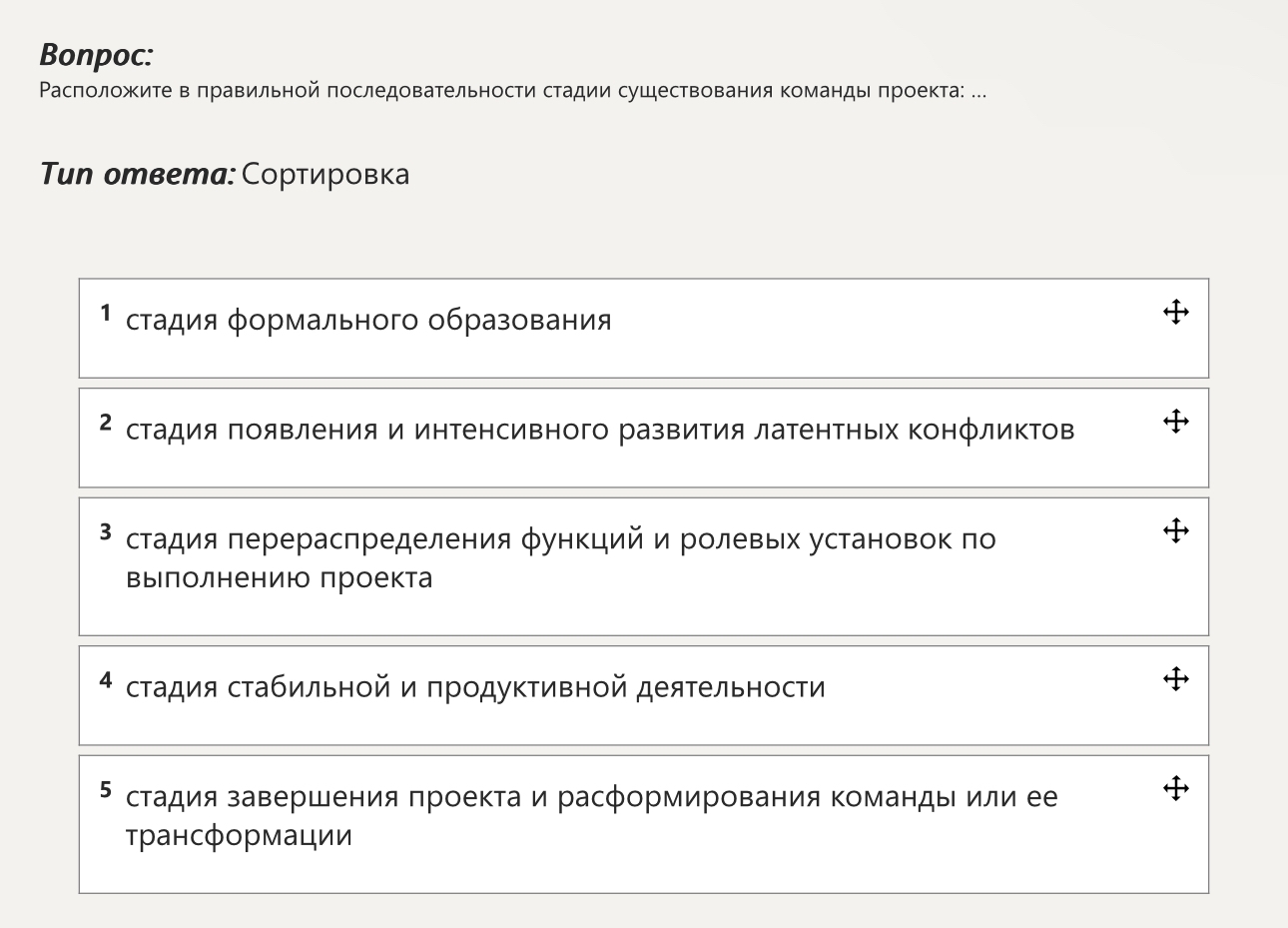Click number 4 badge in fourth item
Viewport: 1288px width, 928px height.
point(105,681)
